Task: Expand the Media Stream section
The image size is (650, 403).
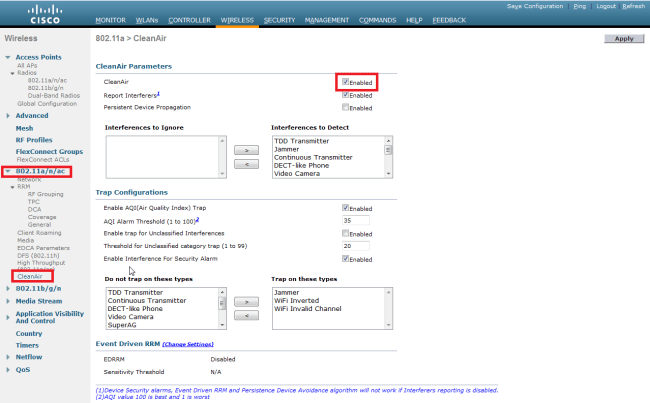Action: click(7, 300)
